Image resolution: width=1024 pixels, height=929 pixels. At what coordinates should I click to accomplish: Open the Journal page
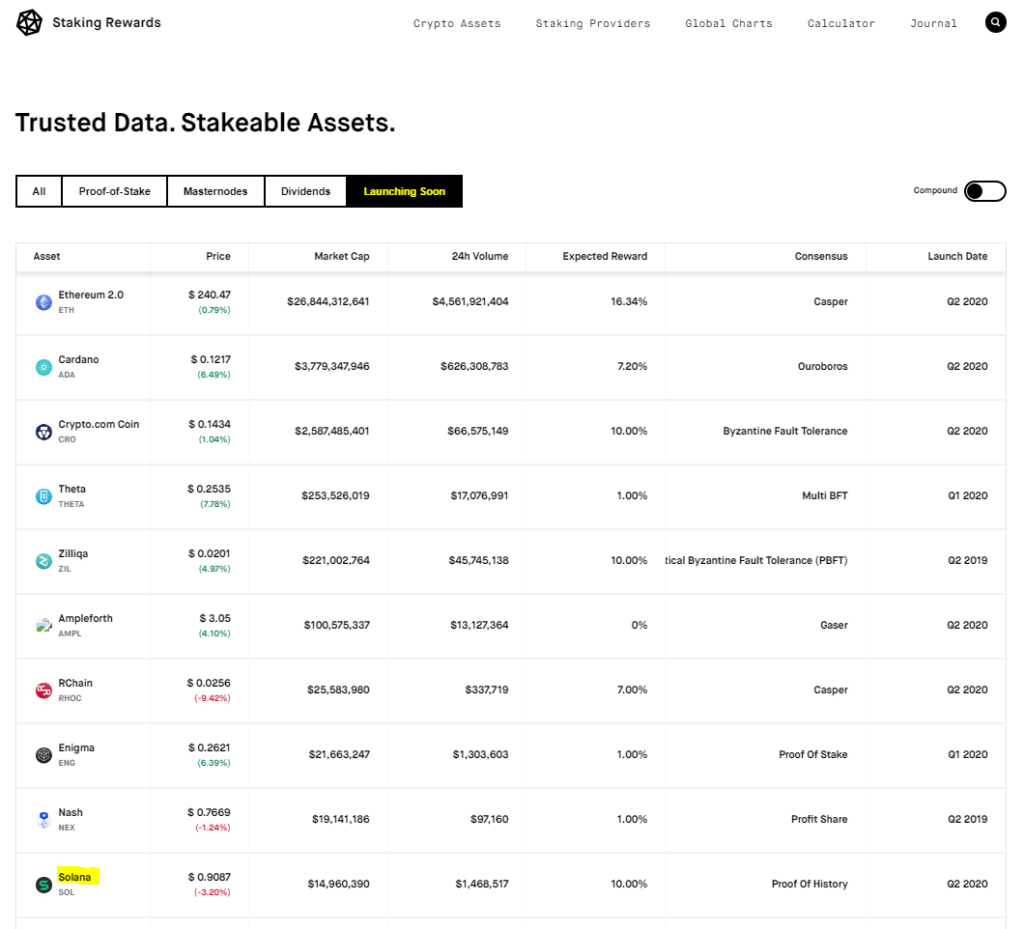(x=934, y=24)
